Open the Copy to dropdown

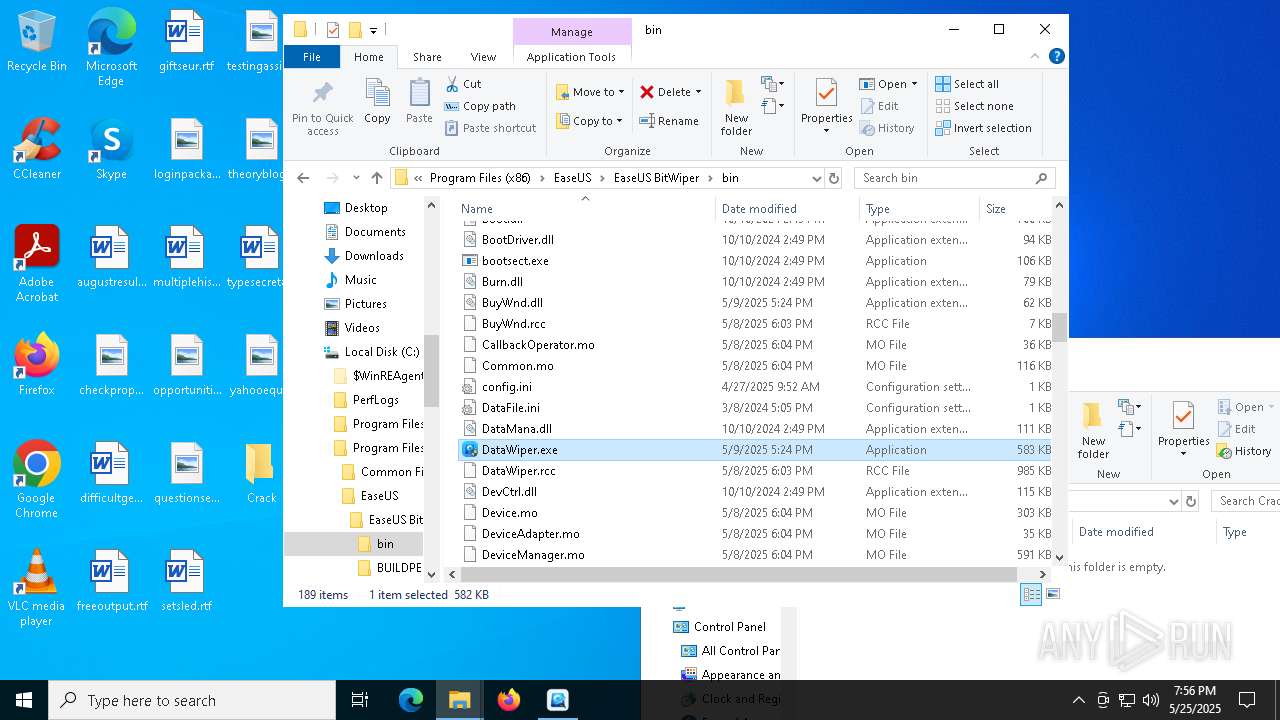click(x=589, y=121)
